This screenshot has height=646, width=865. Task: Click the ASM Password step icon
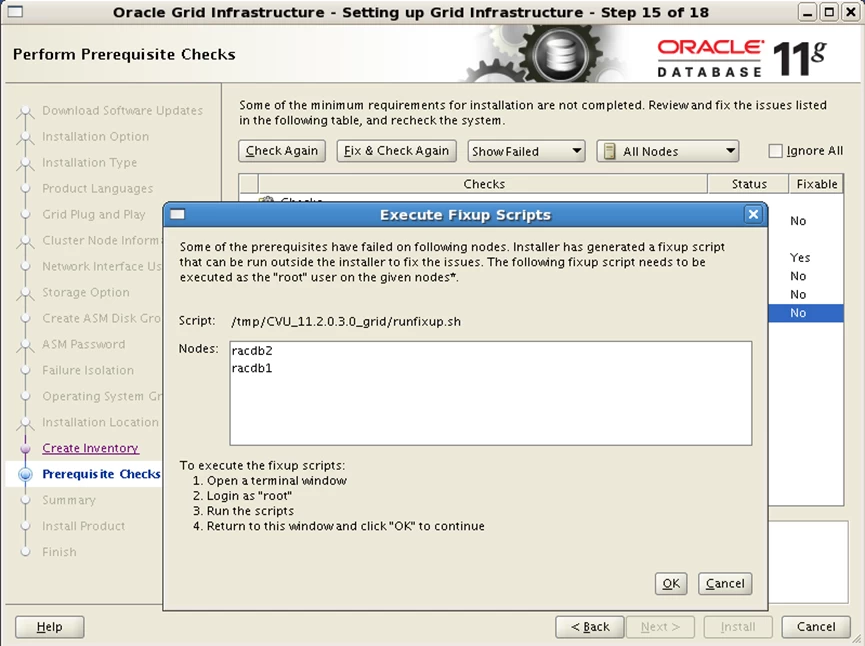25,345
